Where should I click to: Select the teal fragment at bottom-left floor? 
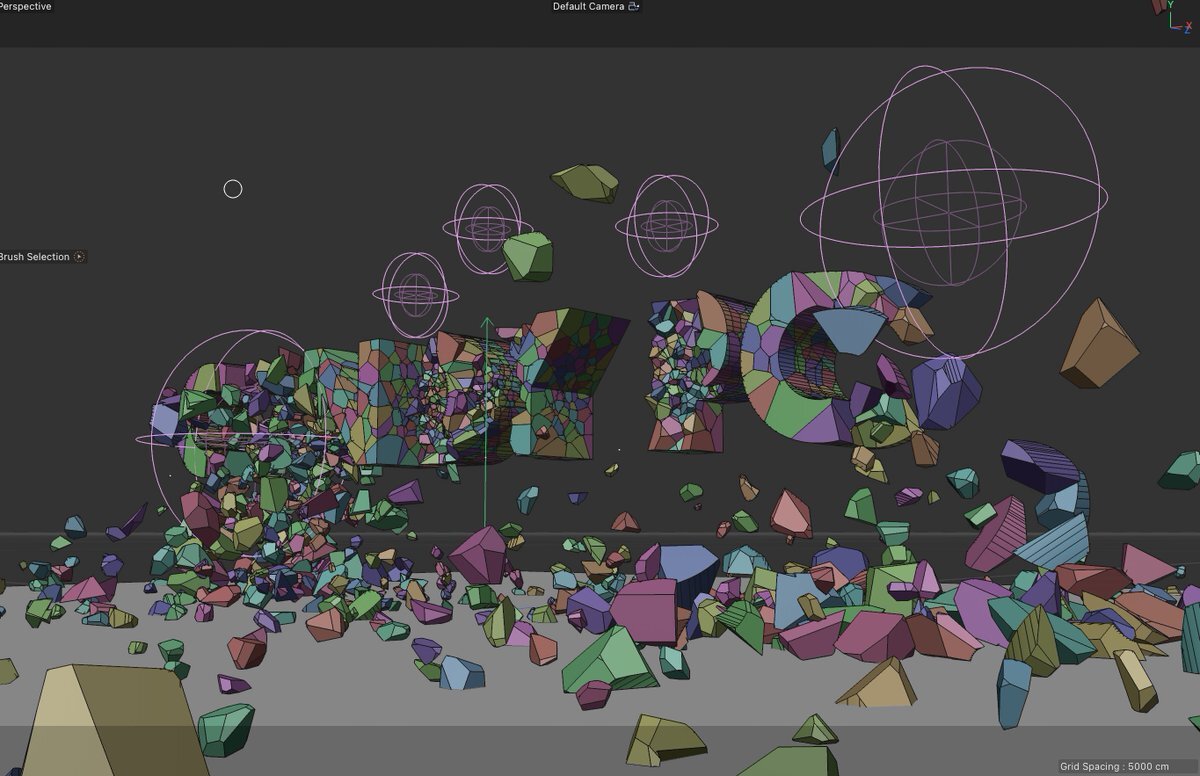click(226, 728)
